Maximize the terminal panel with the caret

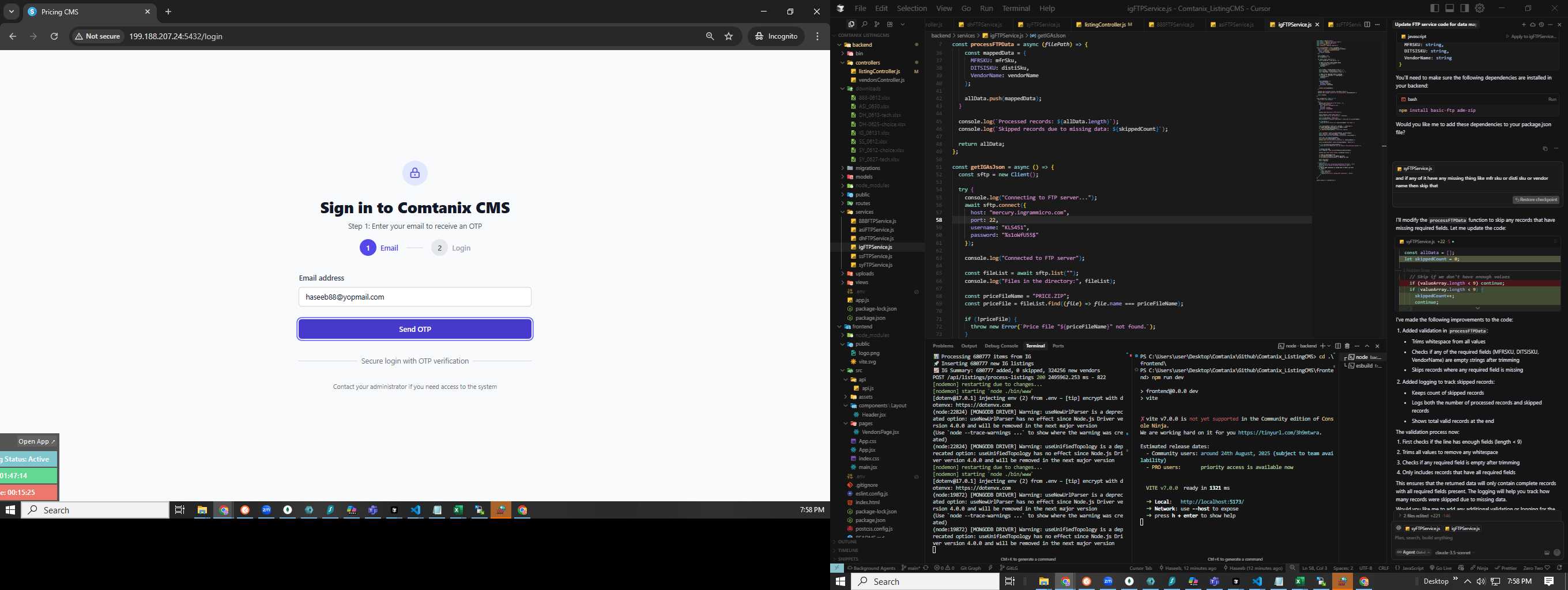(1366, 346)
